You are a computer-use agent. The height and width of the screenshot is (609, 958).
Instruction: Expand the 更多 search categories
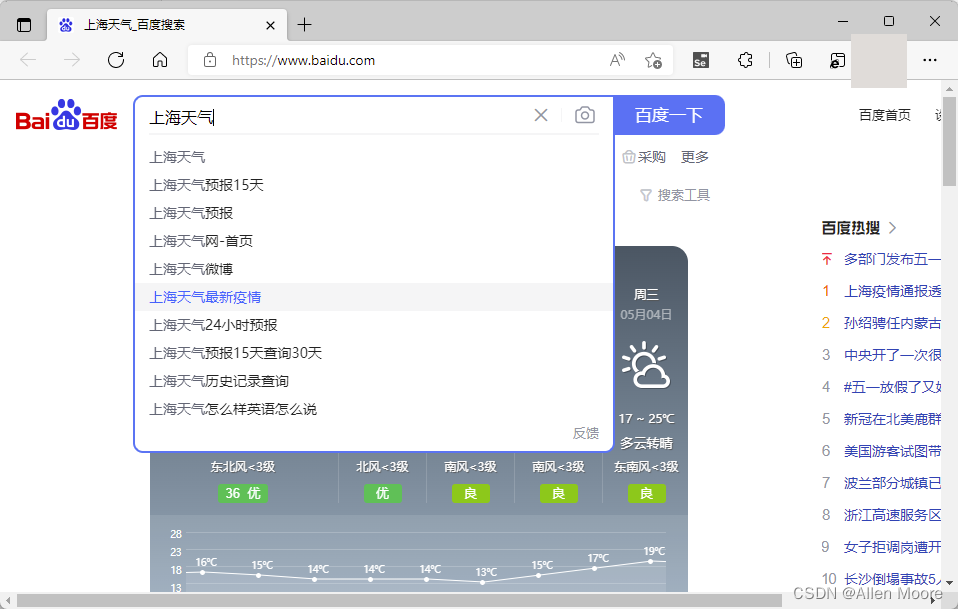click(695, 157)
